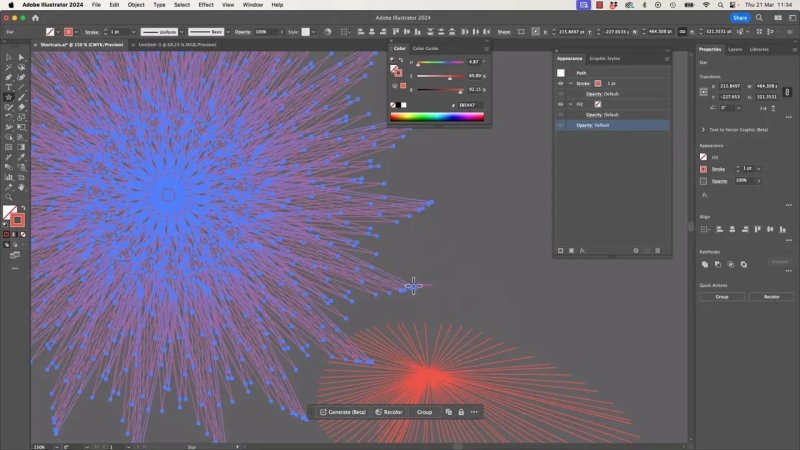Click the hue slider in Color panel

(x=440, y=62)
